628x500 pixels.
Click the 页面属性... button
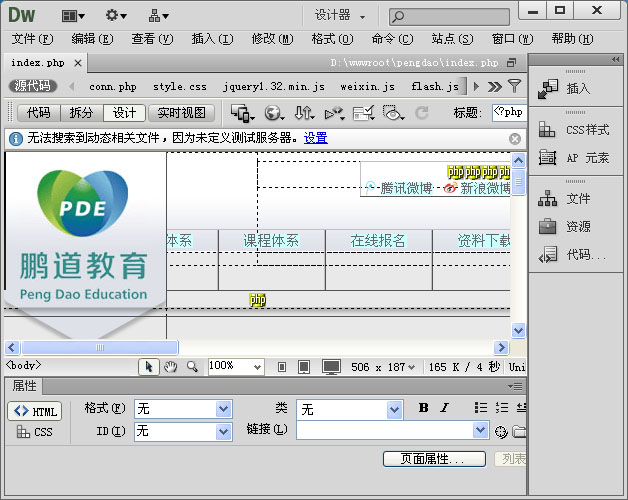(434, 459)
